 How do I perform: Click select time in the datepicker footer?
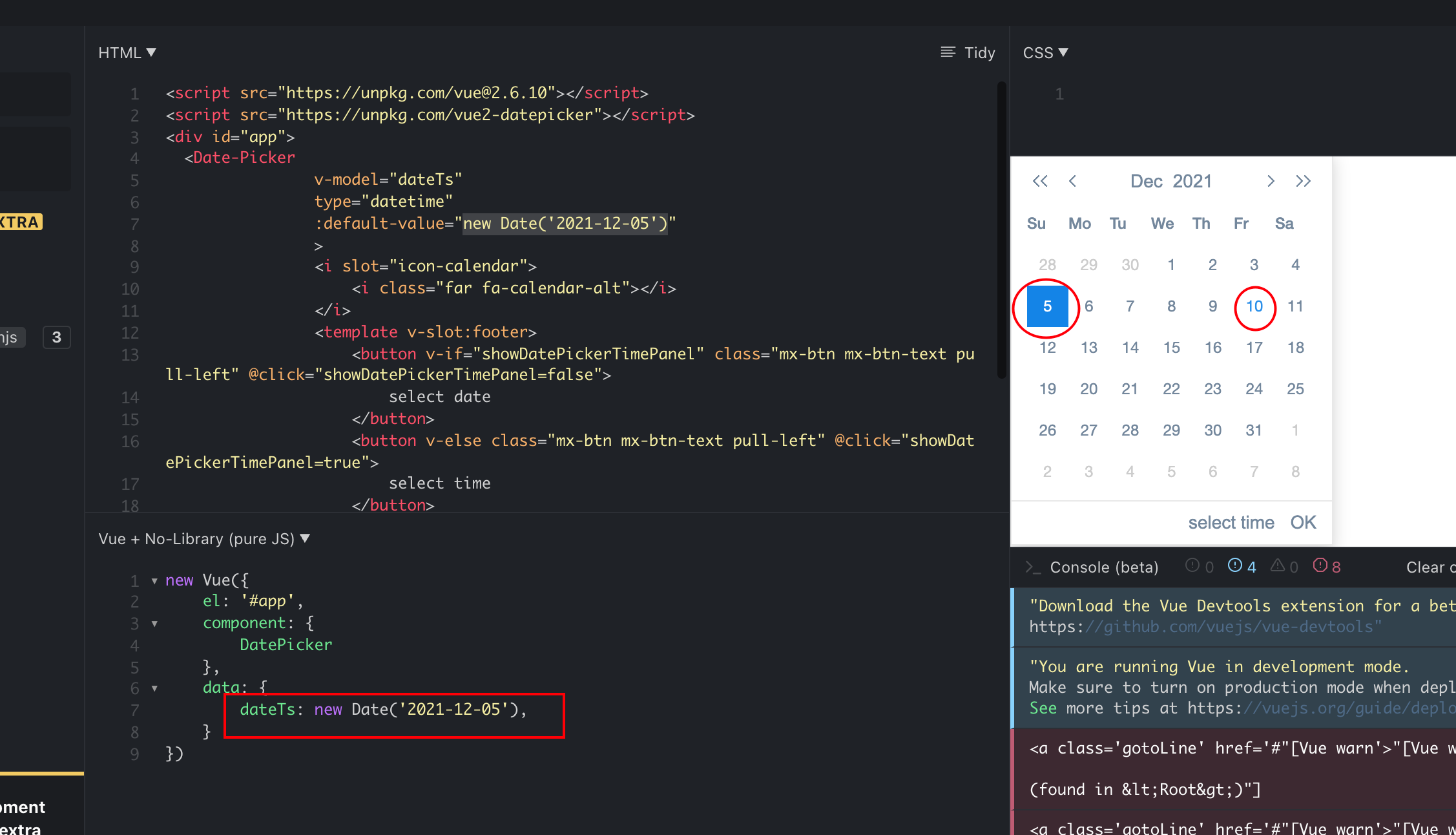tap(1231, 522)
